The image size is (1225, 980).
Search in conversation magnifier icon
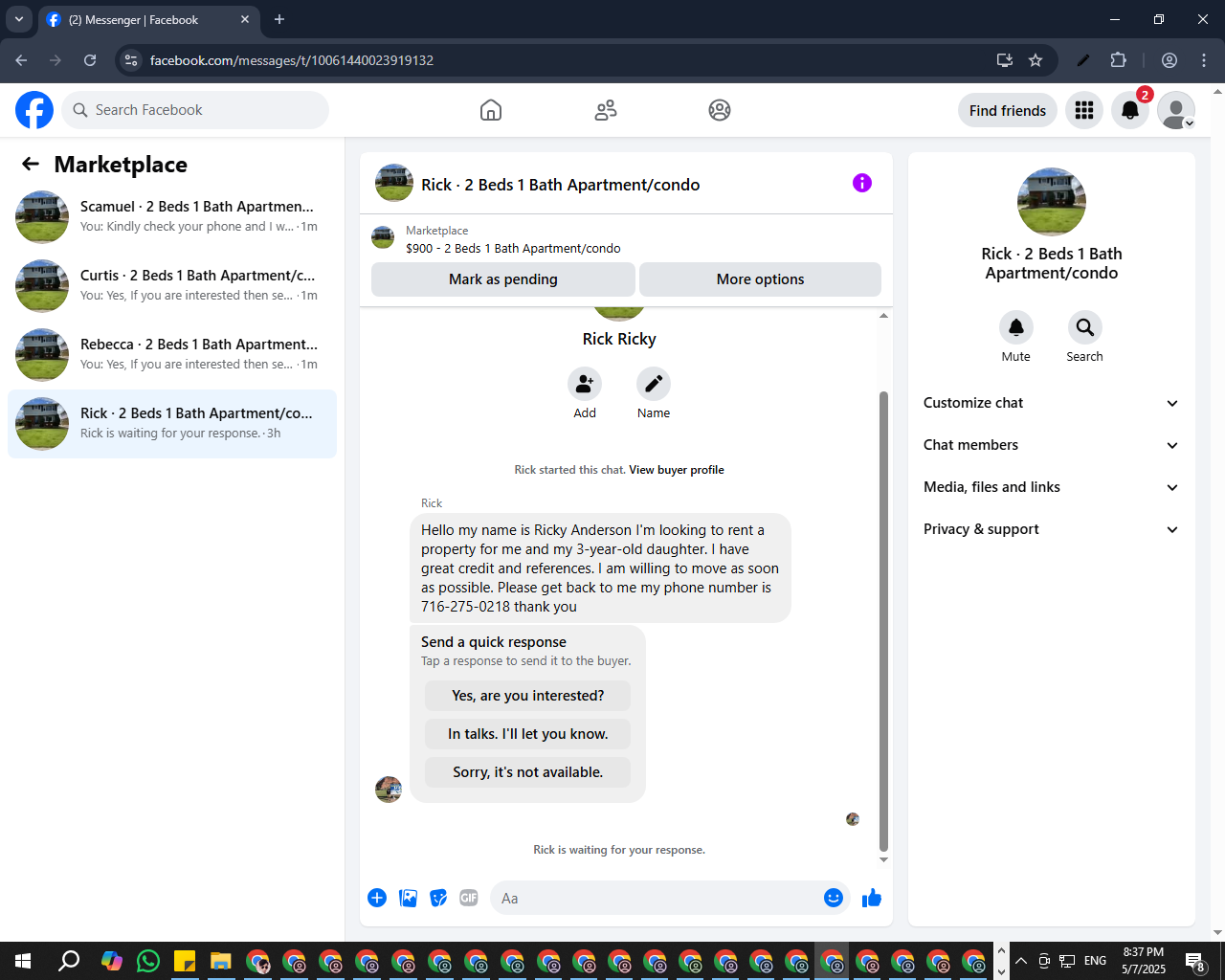point(1085,327)
